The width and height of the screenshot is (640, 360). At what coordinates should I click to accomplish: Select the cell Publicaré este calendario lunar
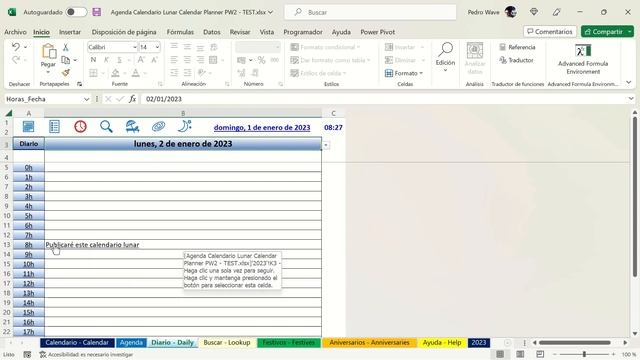click(x=183, y=244)
